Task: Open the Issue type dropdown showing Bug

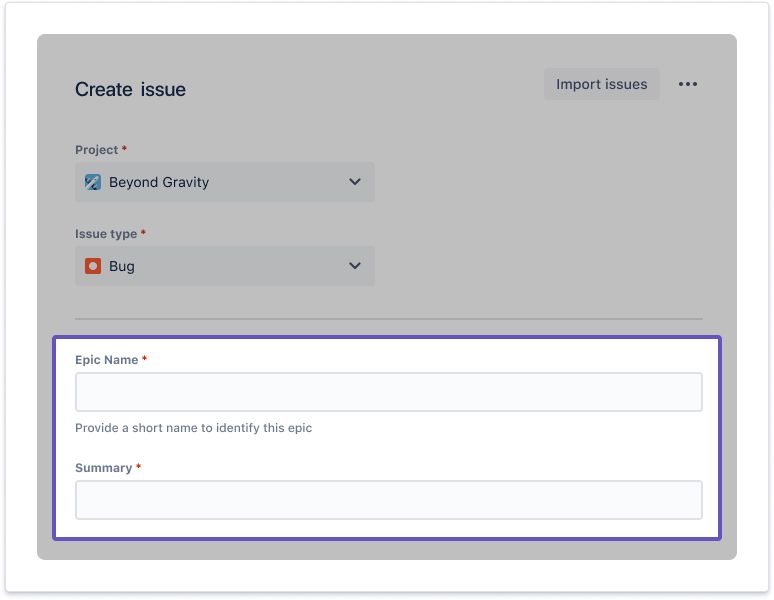Action: 225,266
